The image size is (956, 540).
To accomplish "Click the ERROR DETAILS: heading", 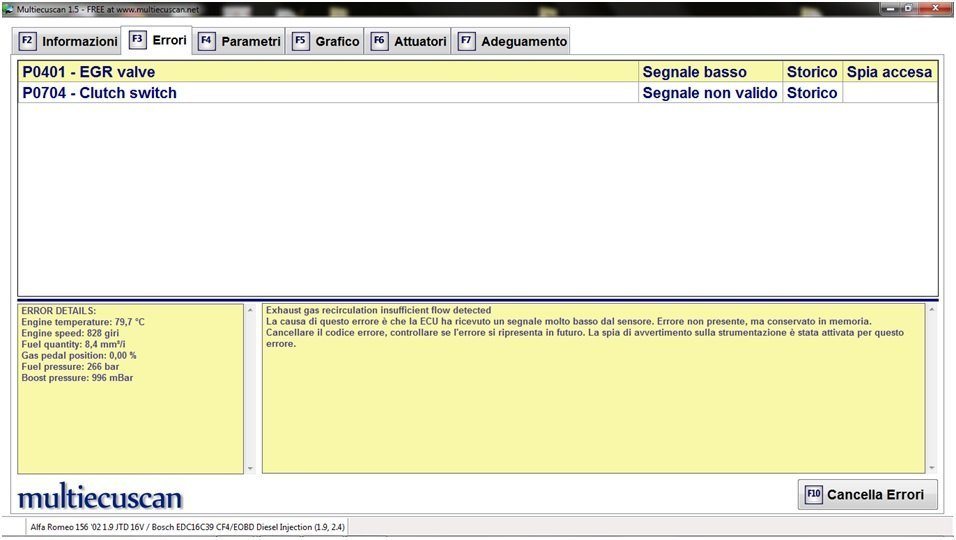I will [59, 311].
